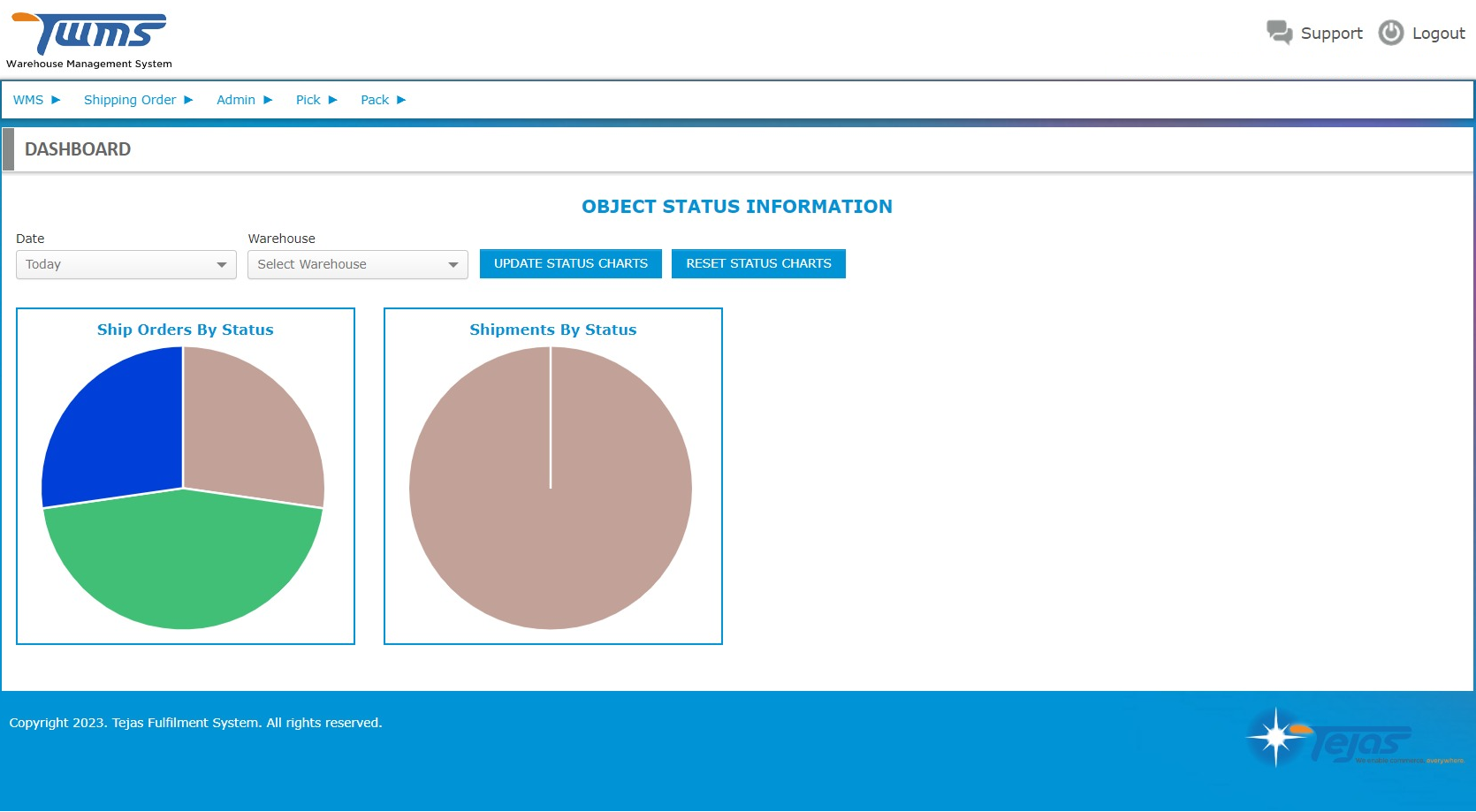Viewport: 1476px width, 812px height.
Task: Click the Ship Orders By Status chart title
Action: (x=185, y=329)
